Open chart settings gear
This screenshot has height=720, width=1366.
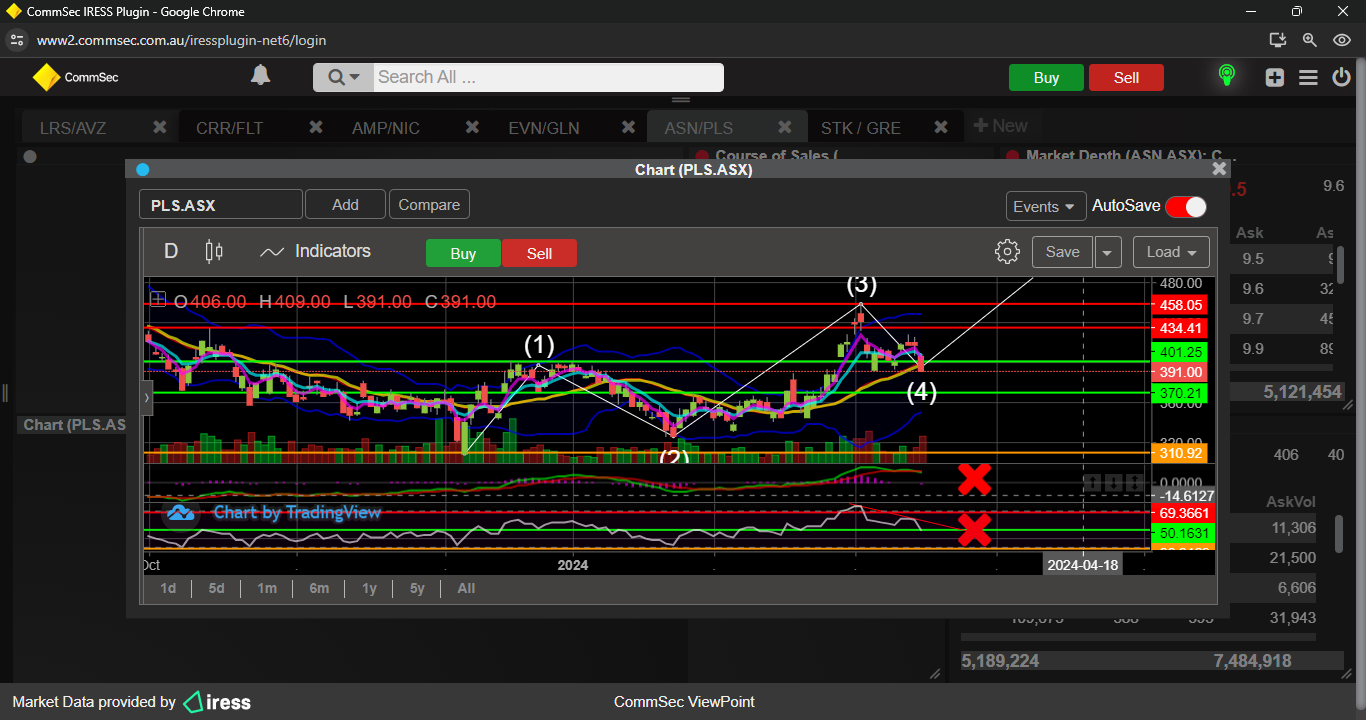pyautogui.click(x=1007, y=252)
